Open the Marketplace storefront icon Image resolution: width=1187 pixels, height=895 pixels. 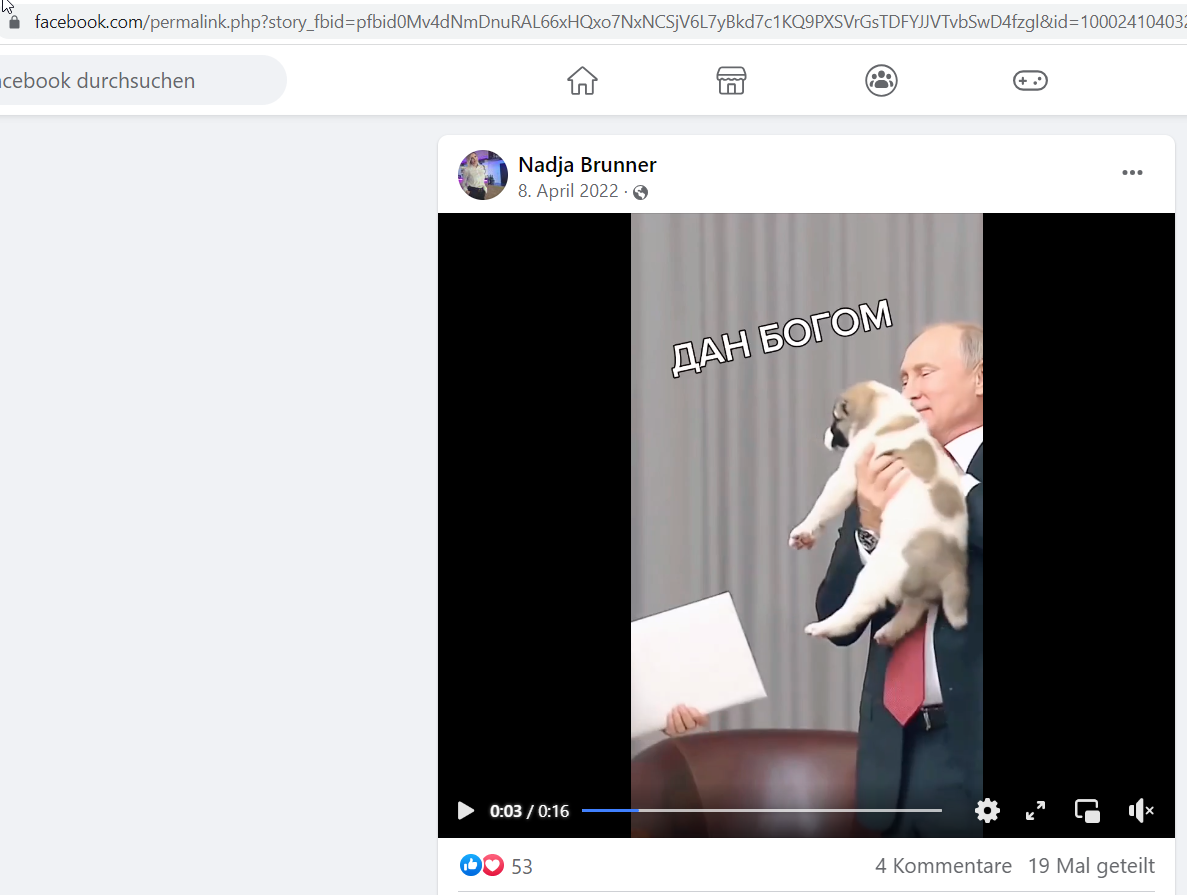click(x=731, y=80)
